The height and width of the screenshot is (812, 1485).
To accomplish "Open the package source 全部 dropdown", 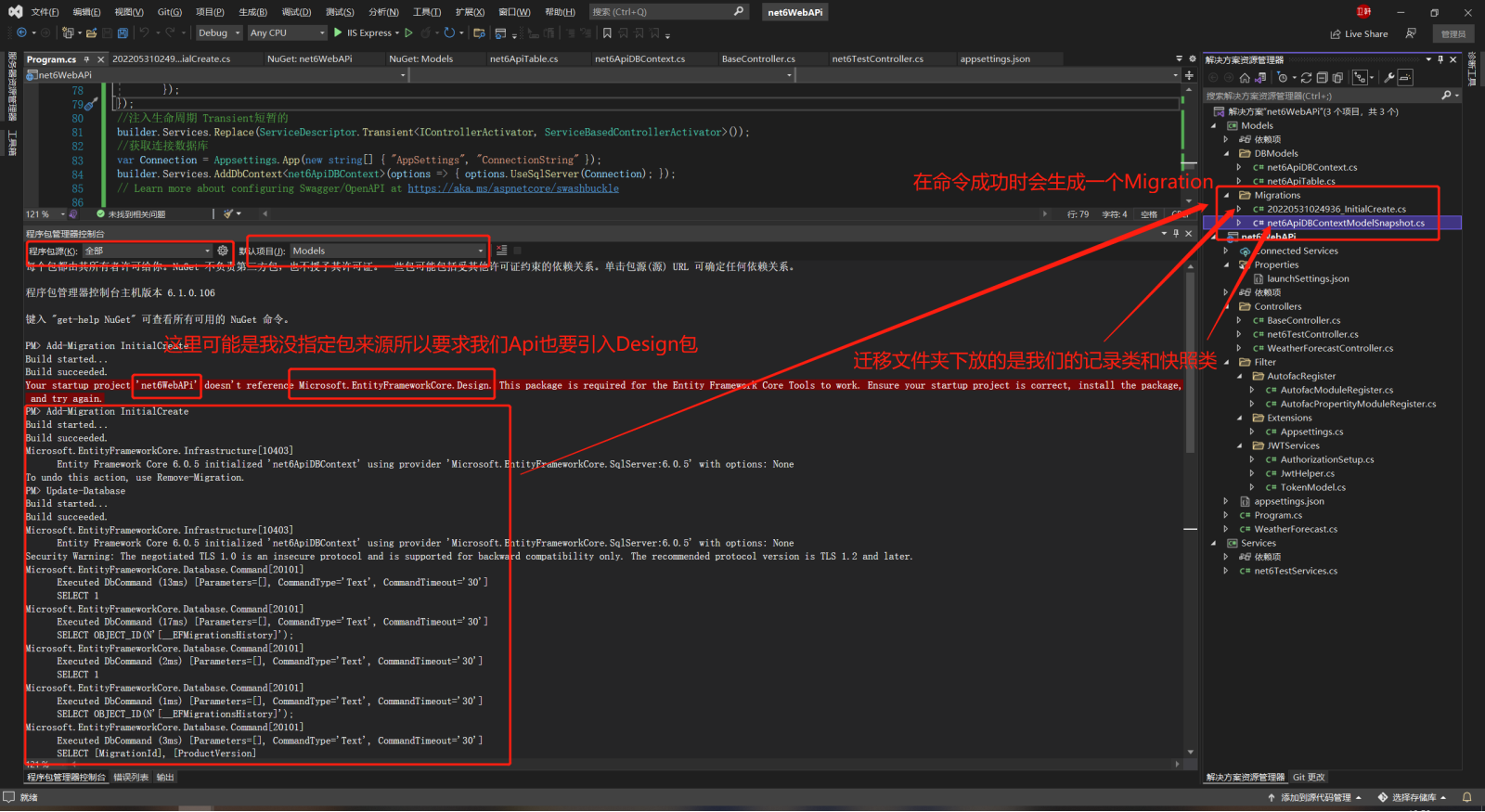I will point(148,251).
